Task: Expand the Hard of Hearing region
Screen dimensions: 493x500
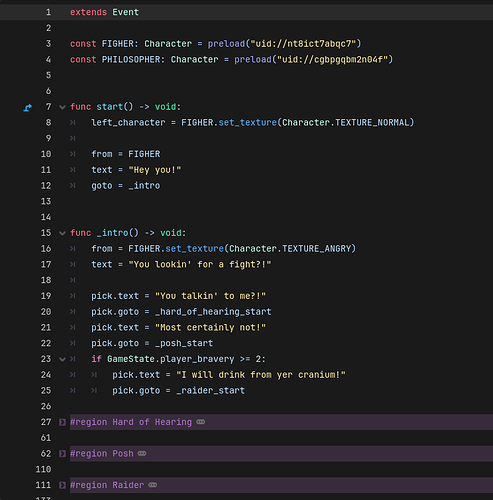Action: 62,422
